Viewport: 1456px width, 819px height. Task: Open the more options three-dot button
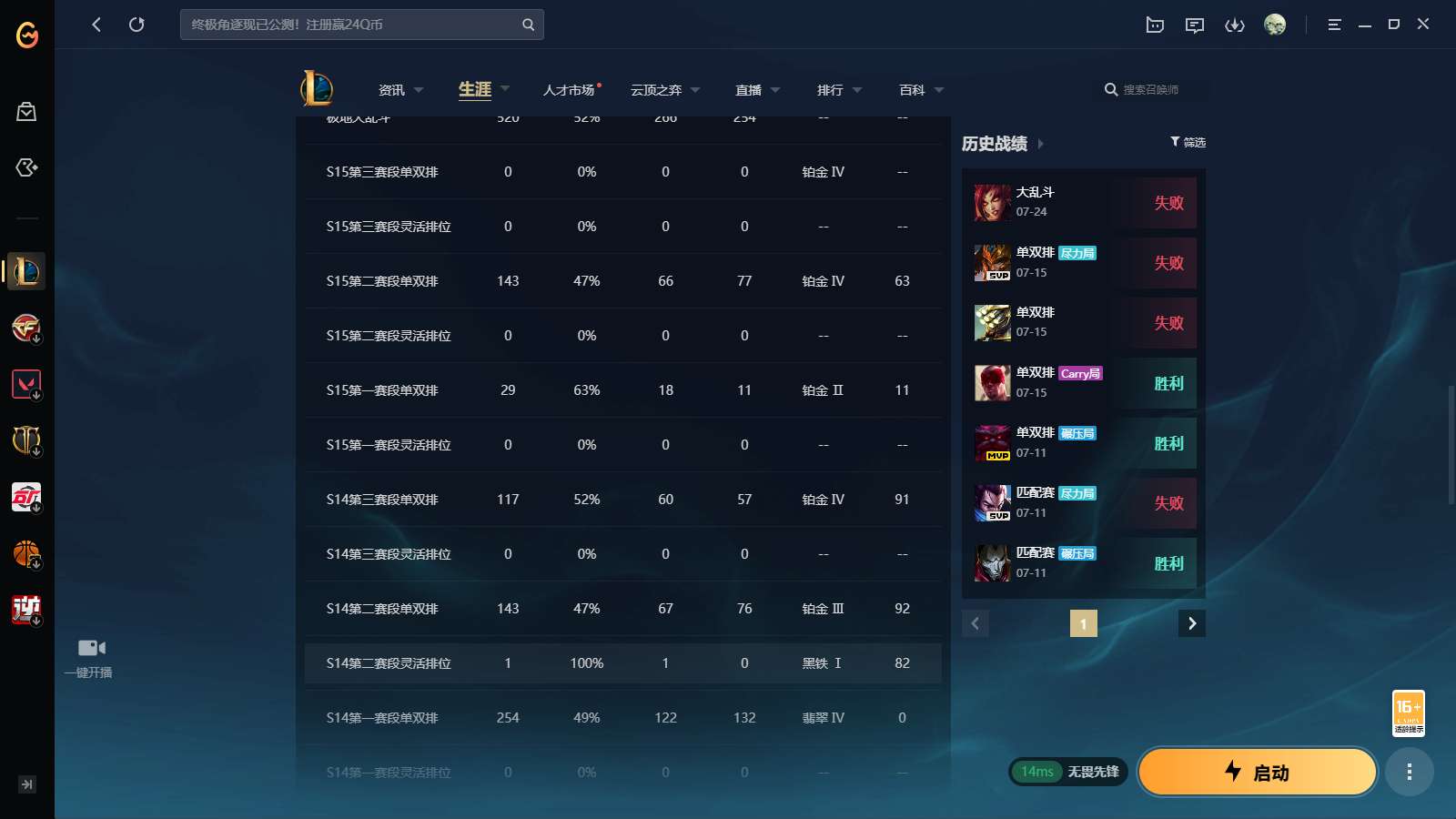[1409, 773]
